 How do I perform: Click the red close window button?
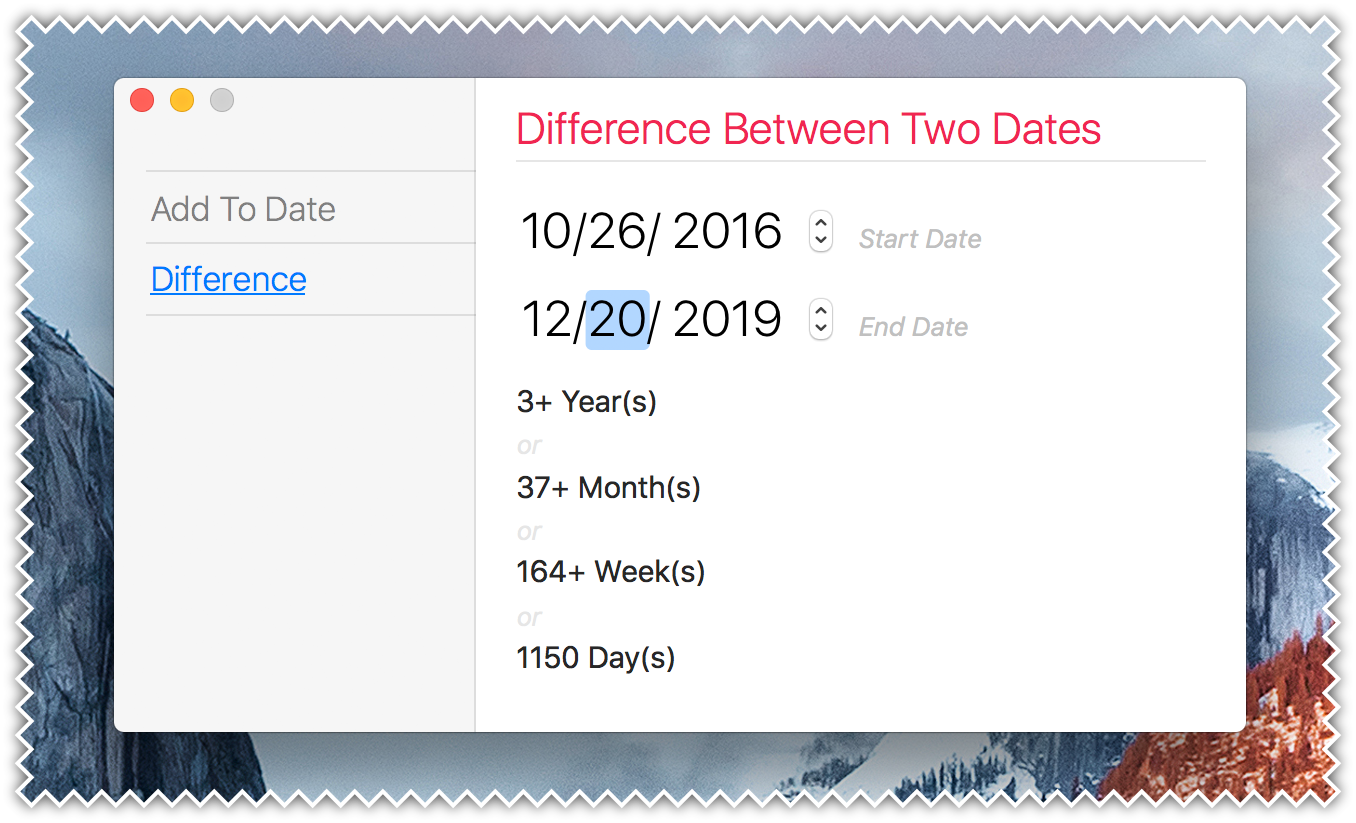[x=142, y=100]
